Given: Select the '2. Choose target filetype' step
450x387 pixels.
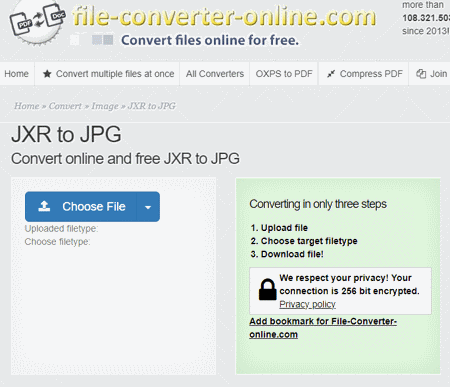Looking at the screenshot, I should tap(304, 241).
